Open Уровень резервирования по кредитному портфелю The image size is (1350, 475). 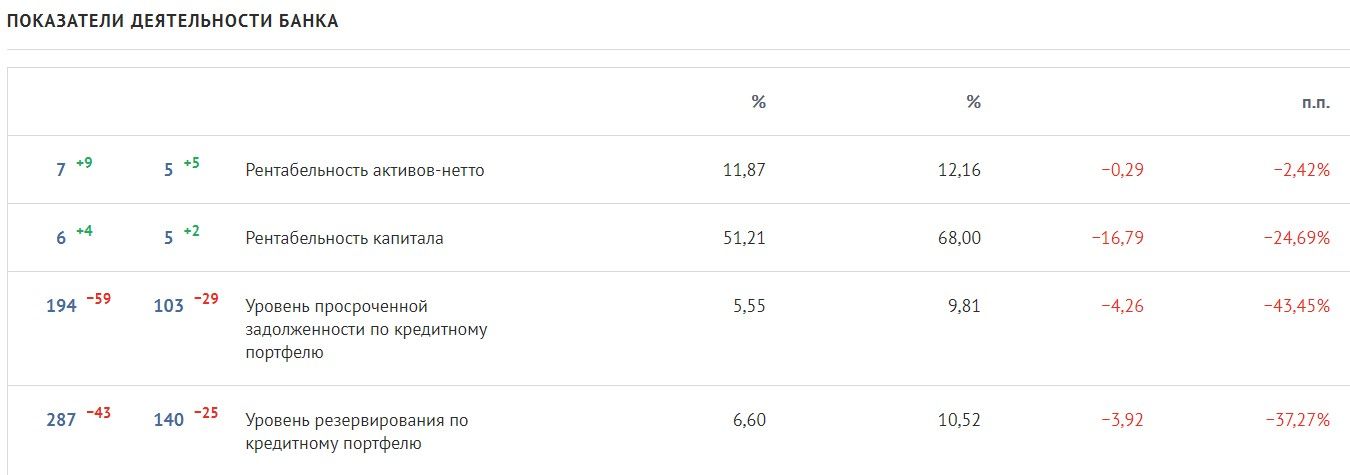pyautogui.click(x=356, y=432)
